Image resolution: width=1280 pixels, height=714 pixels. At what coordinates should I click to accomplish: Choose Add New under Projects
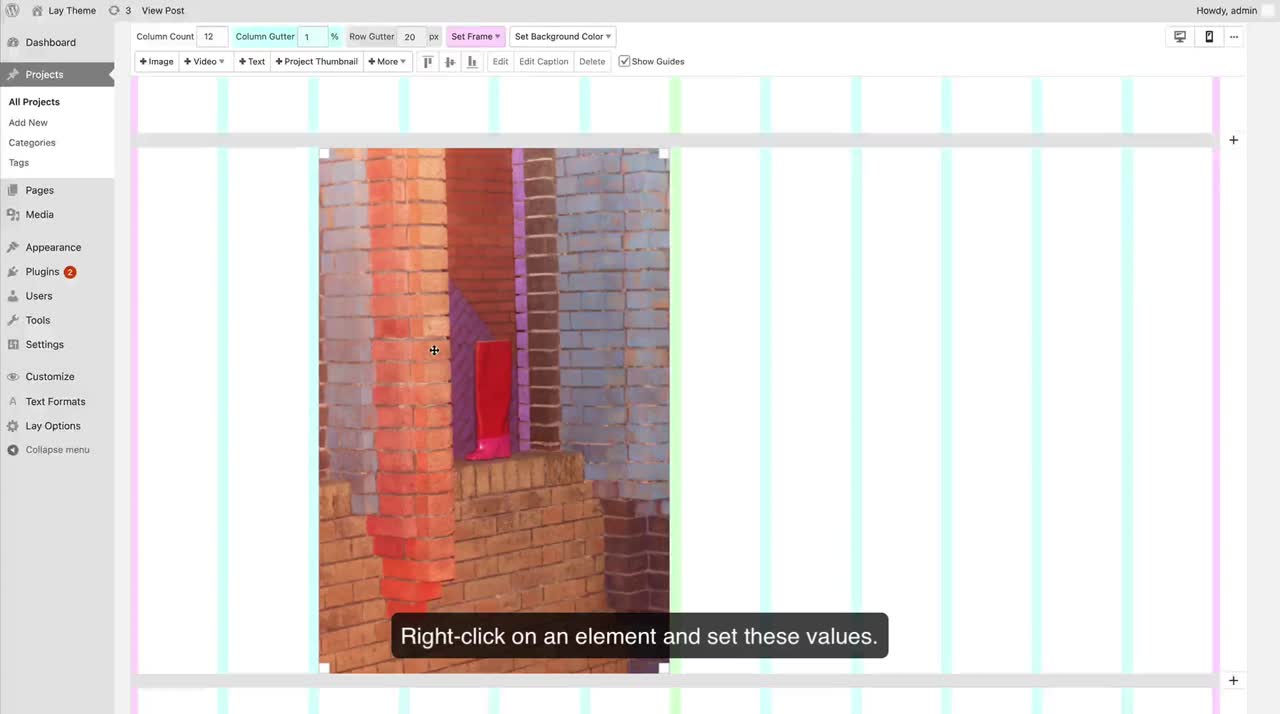click(28, 122)
